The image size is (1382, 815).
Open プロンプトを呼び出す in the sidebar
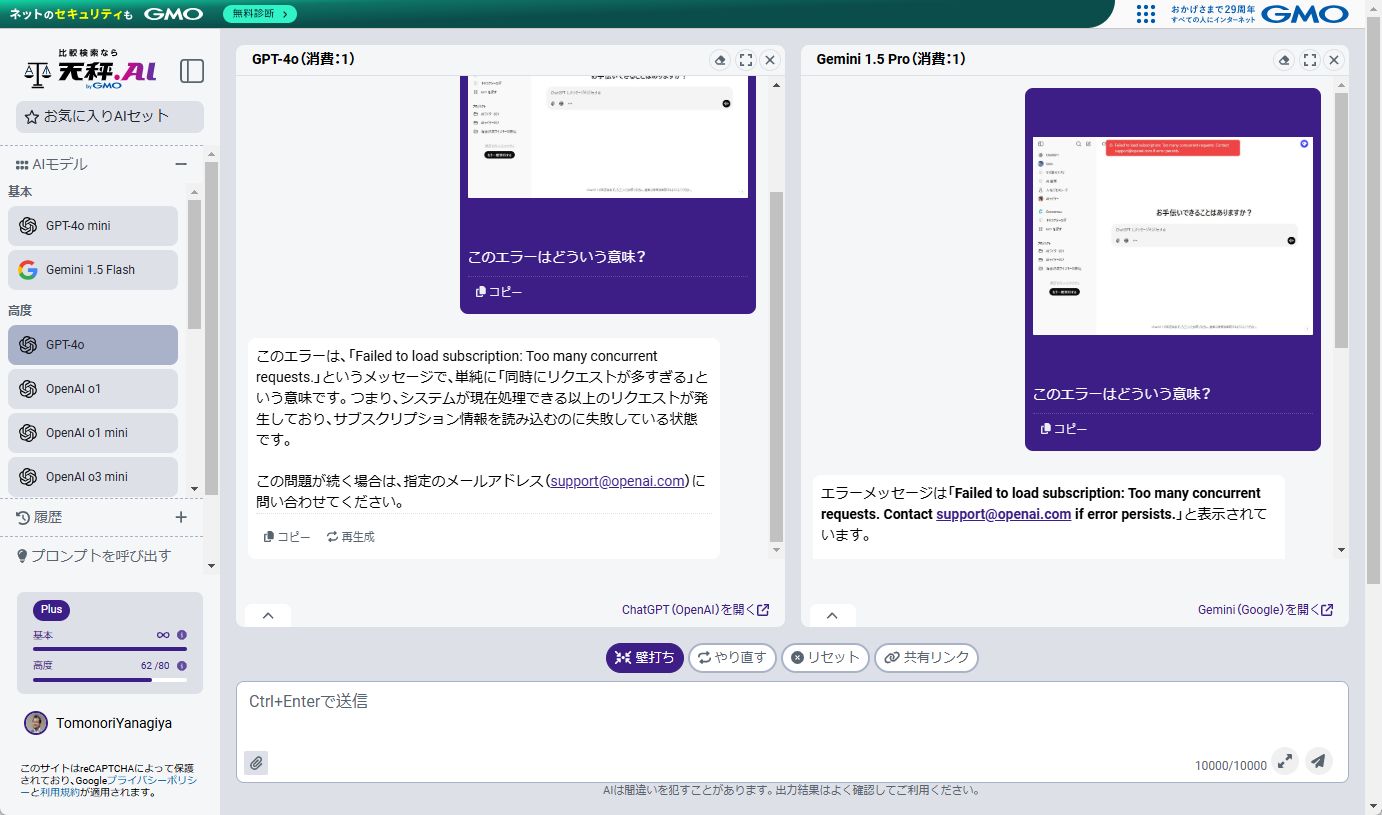(x=100, y=555)
